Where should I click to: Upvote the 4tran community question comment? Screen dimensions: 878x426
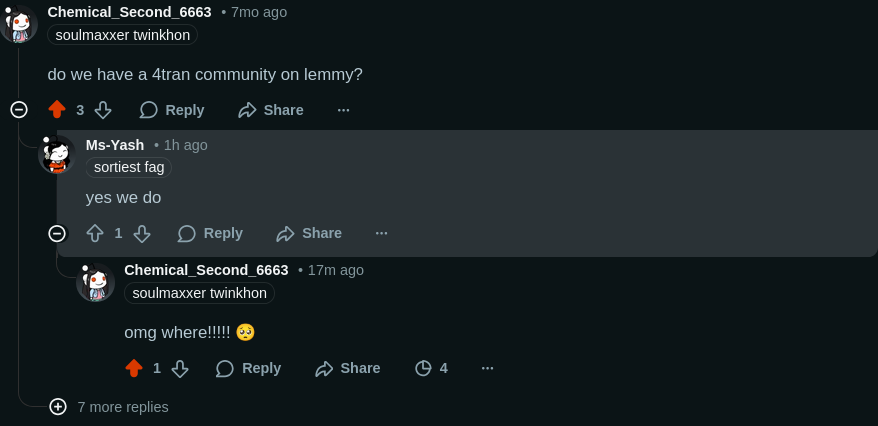(x=57, y=110)
